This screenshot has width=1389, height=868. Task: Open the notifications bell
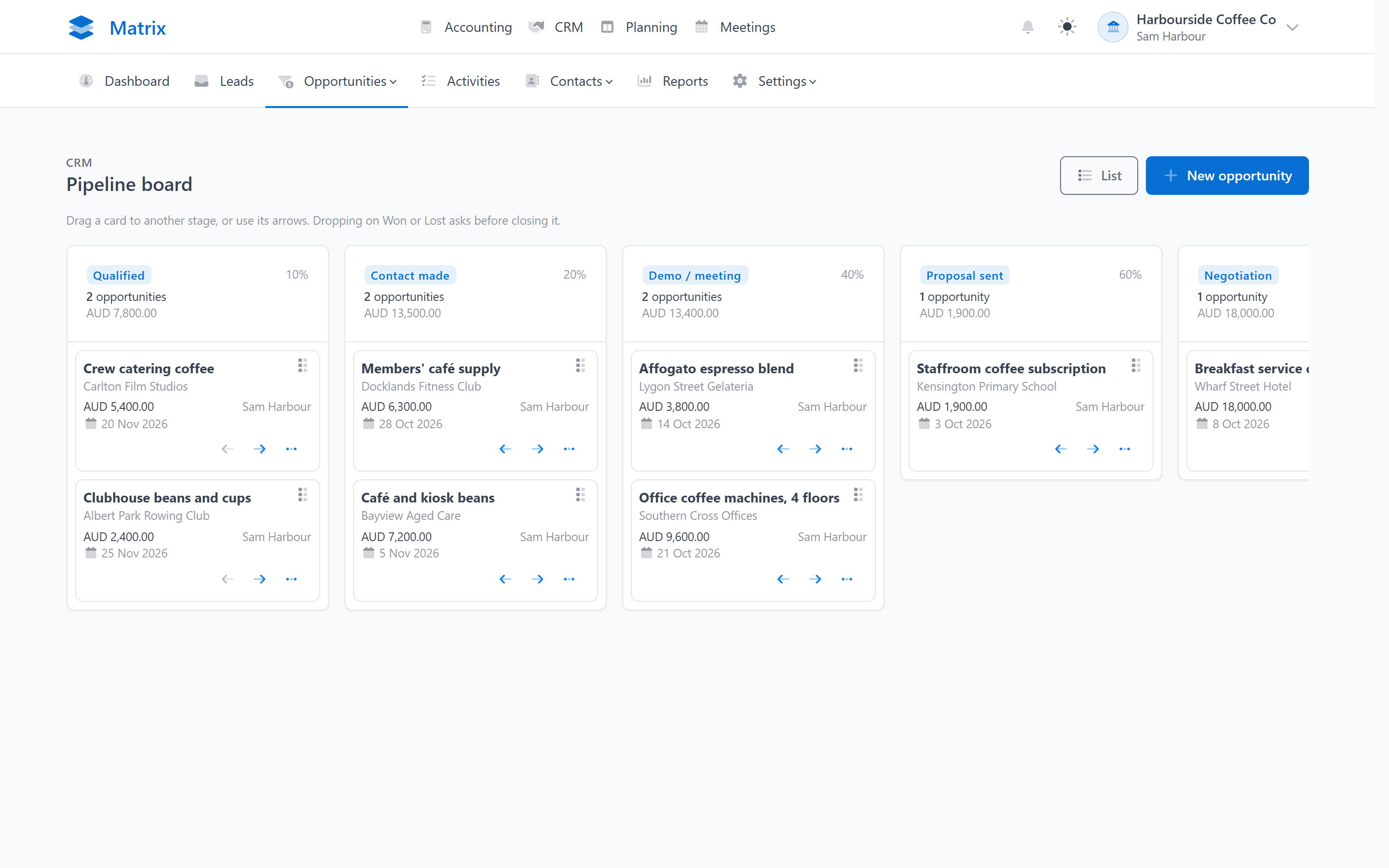click(x=1027, y=27)
